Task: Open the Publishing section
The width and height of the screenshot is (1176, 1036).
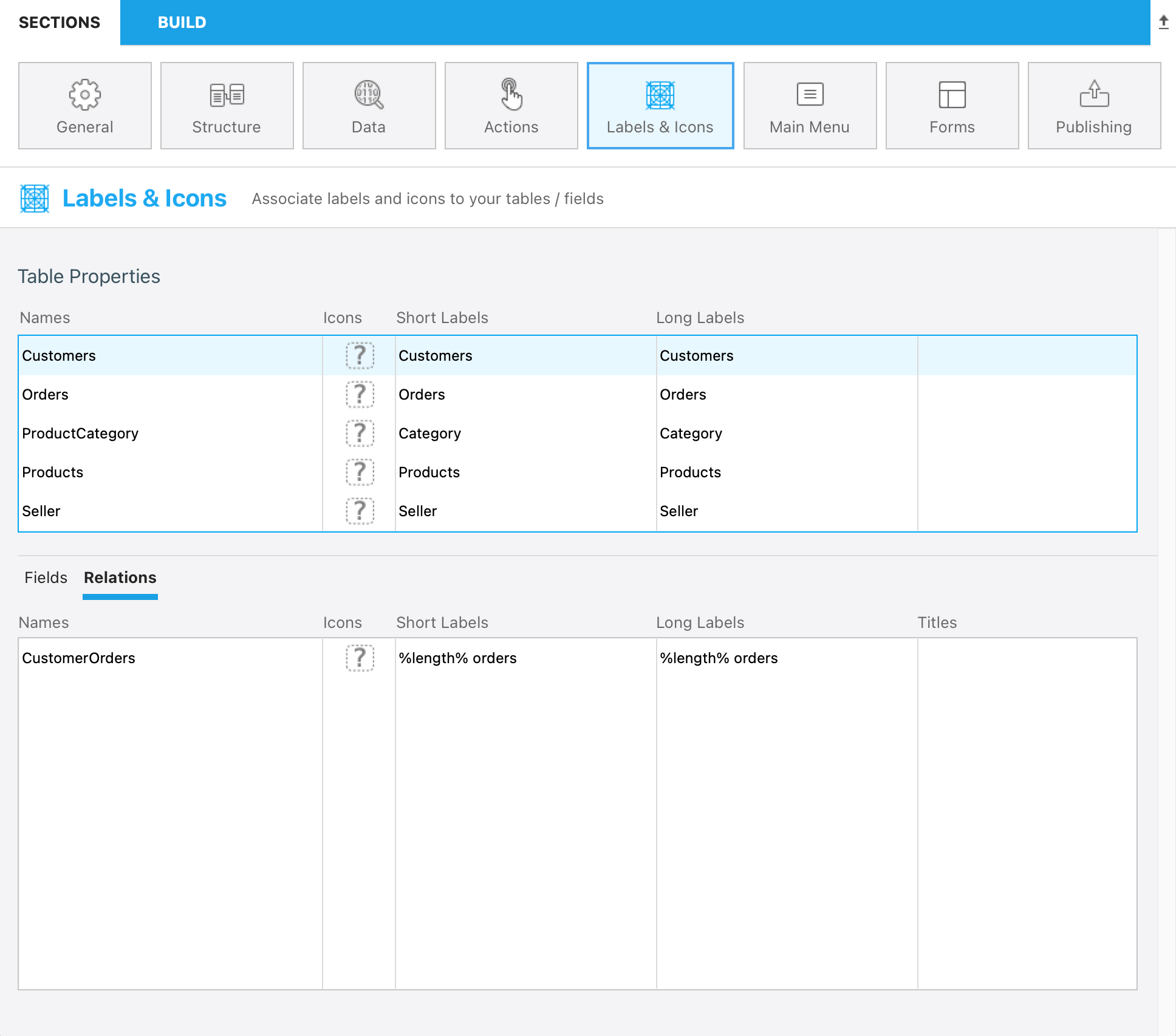Action: (x=1095, y=106)
